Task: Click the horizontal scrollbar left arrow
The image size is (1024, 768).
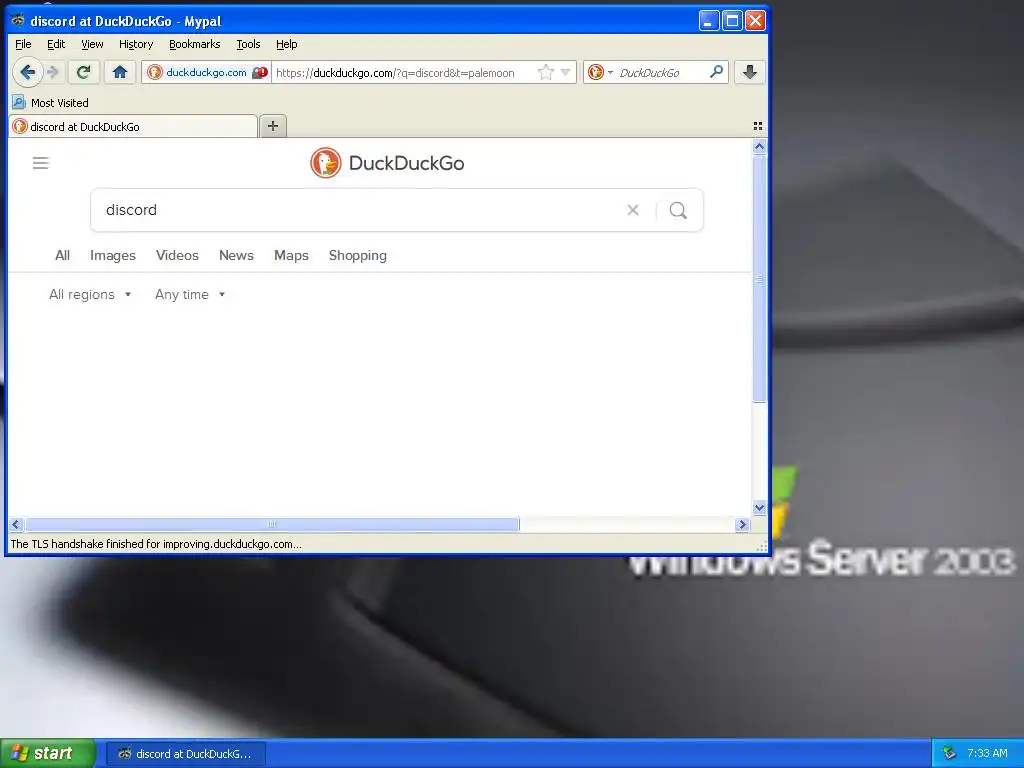Action: pos(16,524)
